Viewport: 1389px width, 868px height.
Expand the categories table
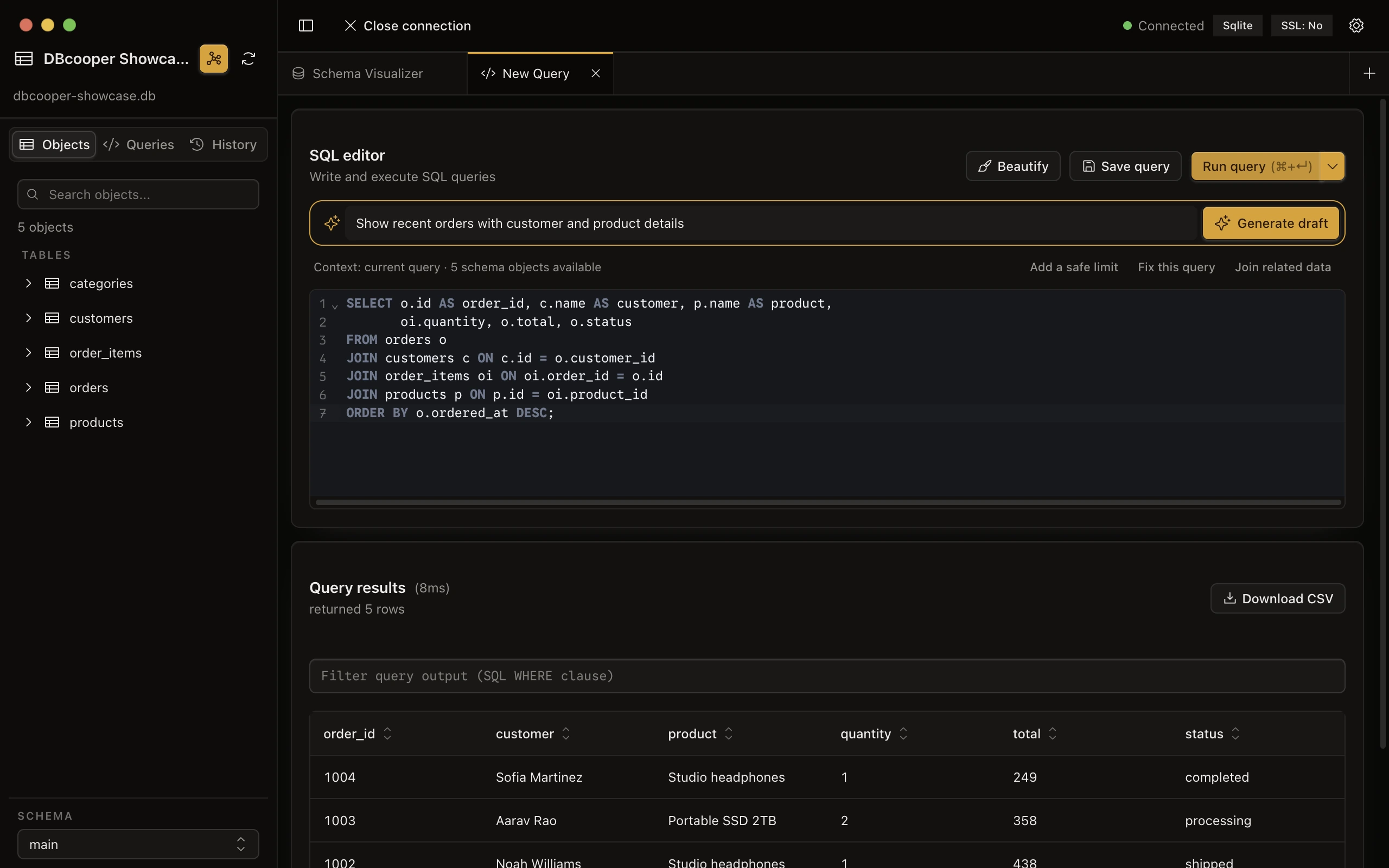(28, 283)
